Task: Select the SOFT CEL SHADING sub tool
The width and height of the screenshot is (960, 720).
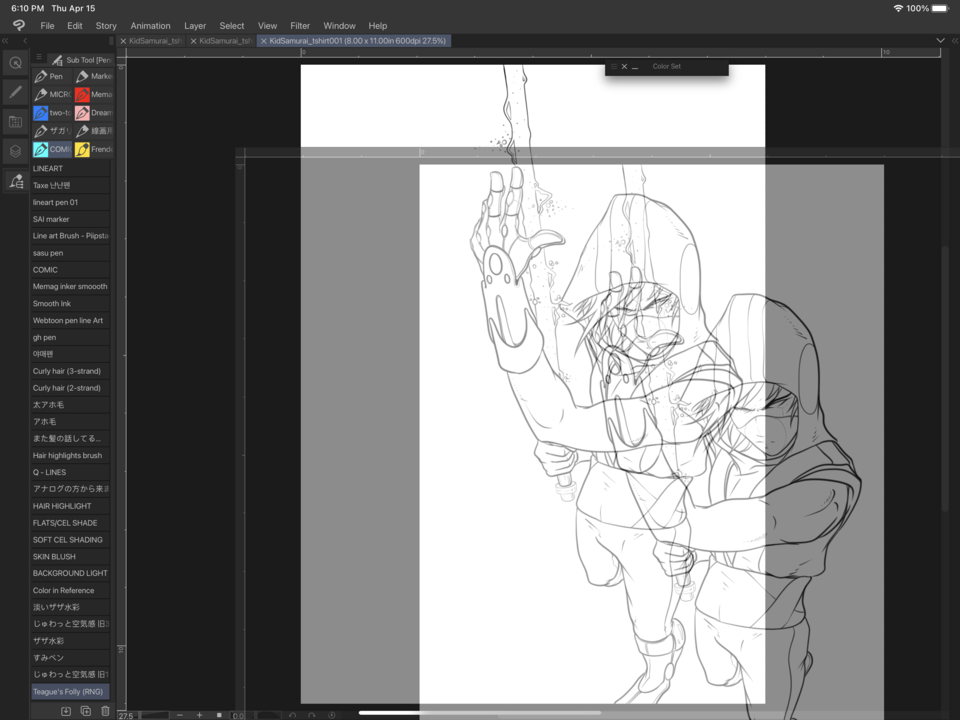Action: click(70, 540)
